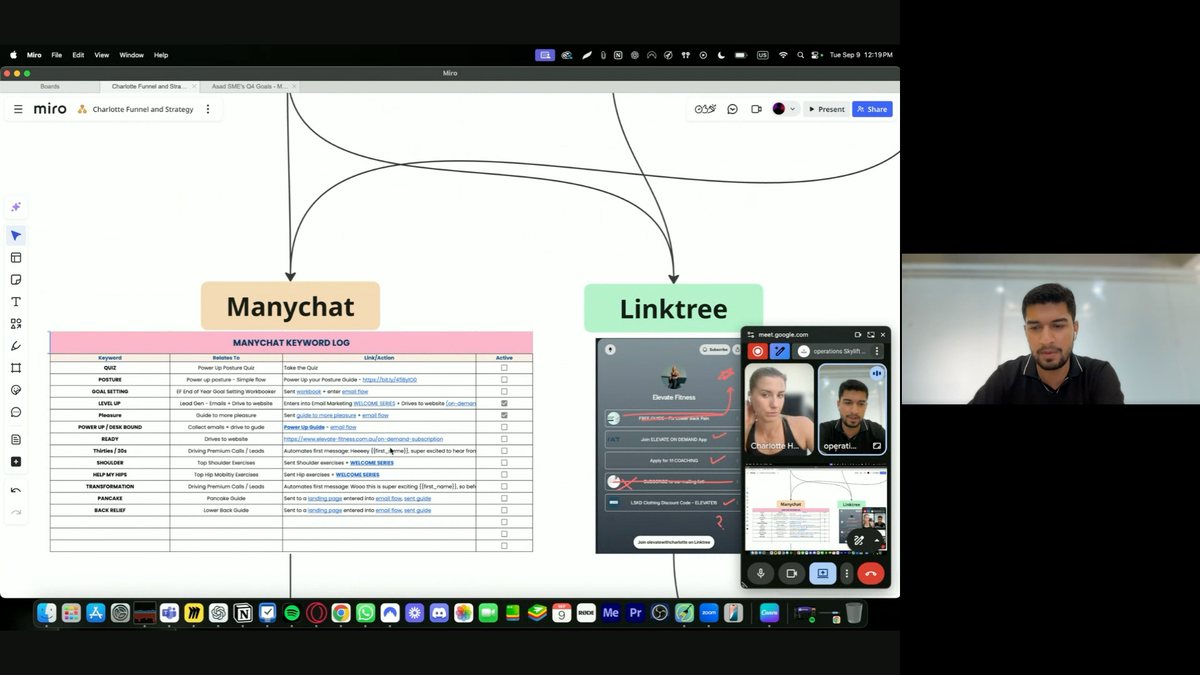Viewport: 1200px width, 675px height.
Task: Click the Manychat label box
Action: click(x=290, y=306)
